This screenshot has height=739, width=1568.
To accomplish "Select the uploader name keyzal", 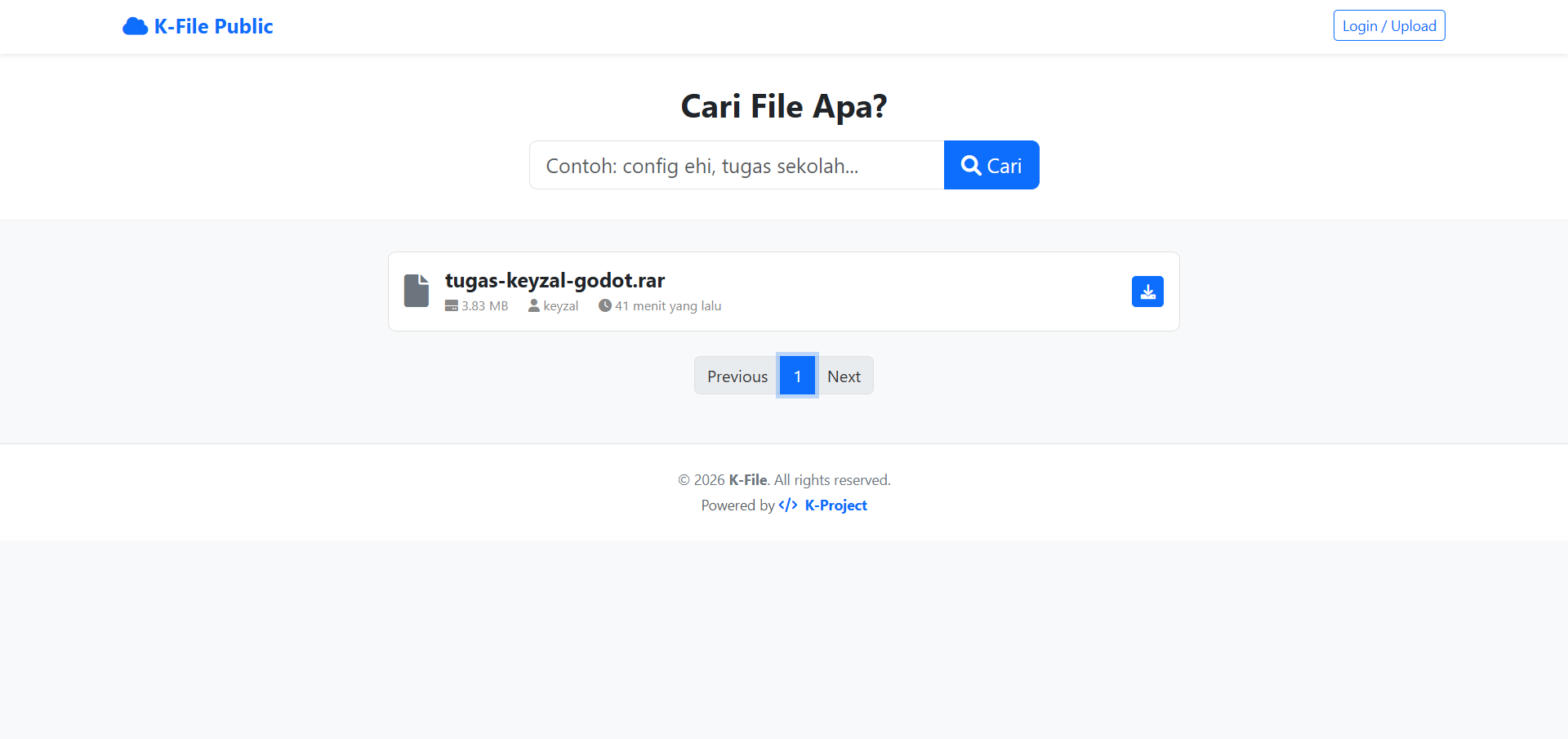I will coord(560,306).
